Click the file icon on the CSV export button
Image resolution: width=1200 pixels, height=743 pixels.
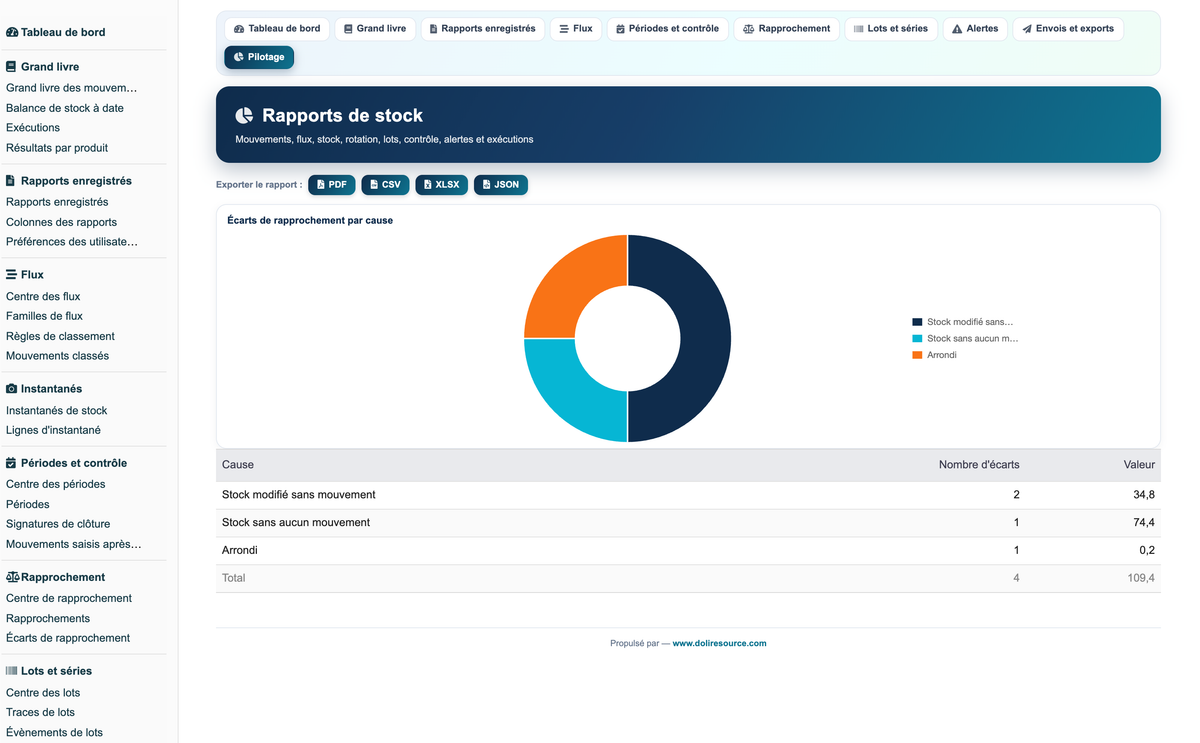pos(374,185)
